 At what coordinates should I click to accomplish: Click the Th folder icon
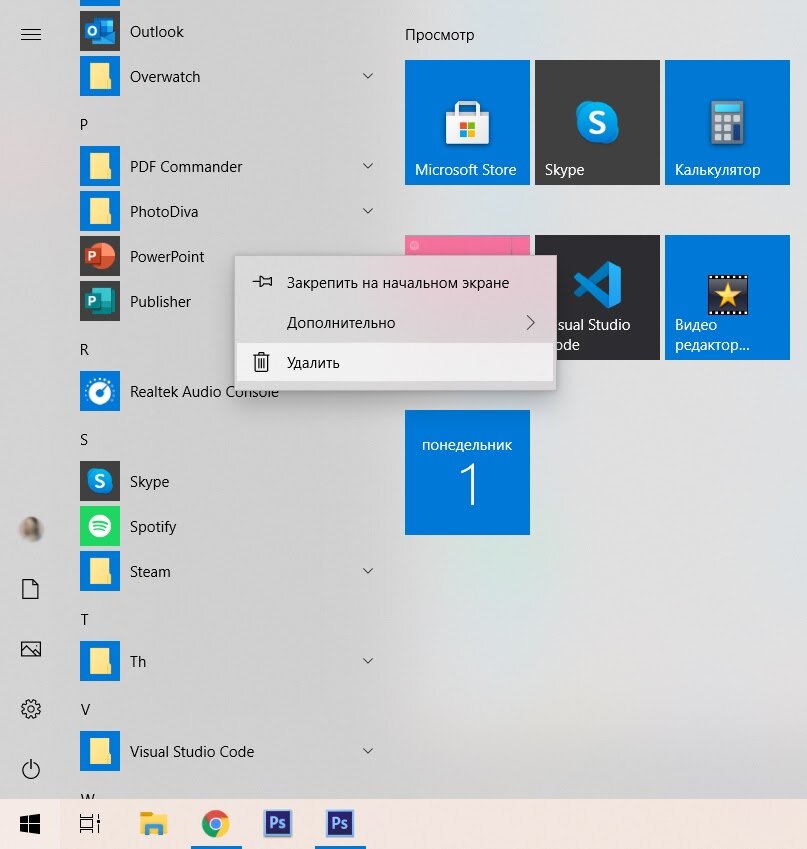(100, 661)
